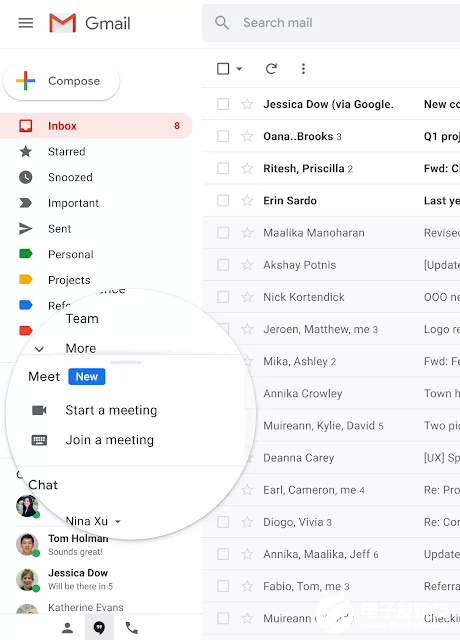Click Nina Xu's avatar
Image resolution: width=460 pixels, height=640 pixels.
(27, 506)
